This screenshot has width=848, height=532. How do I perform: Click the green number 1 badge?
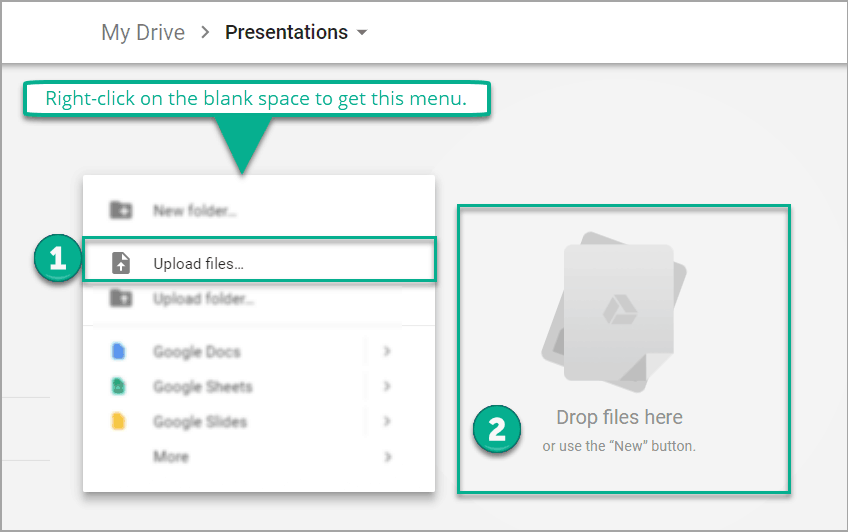click(57, 259)
